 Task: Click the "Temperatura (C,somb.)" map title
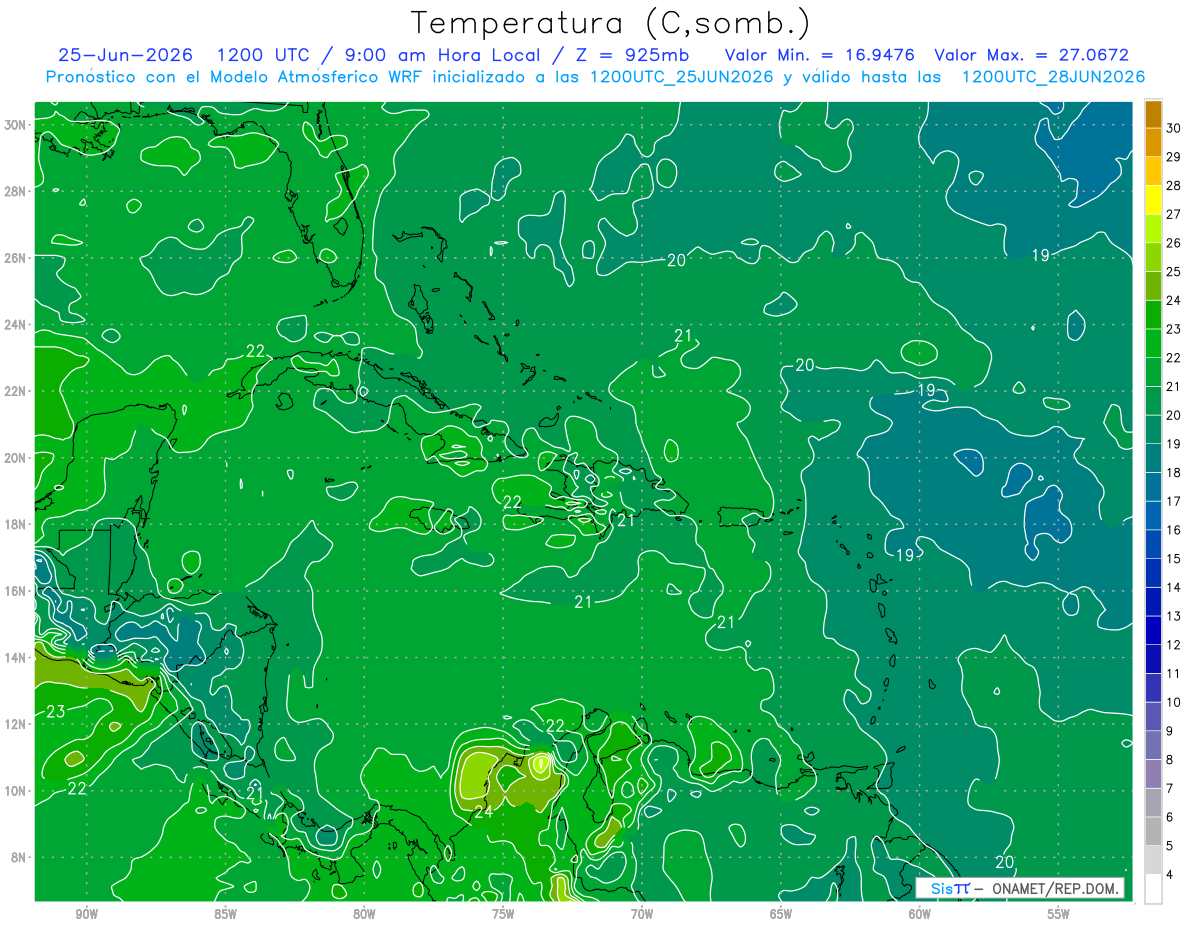click(x=611, y=22)
